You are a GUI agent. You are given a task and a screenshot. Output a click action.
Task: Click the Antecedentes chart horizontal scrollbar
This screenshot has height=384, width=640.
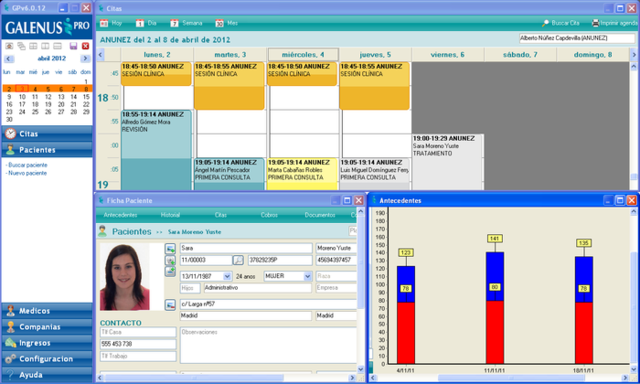tap(500, 378)
